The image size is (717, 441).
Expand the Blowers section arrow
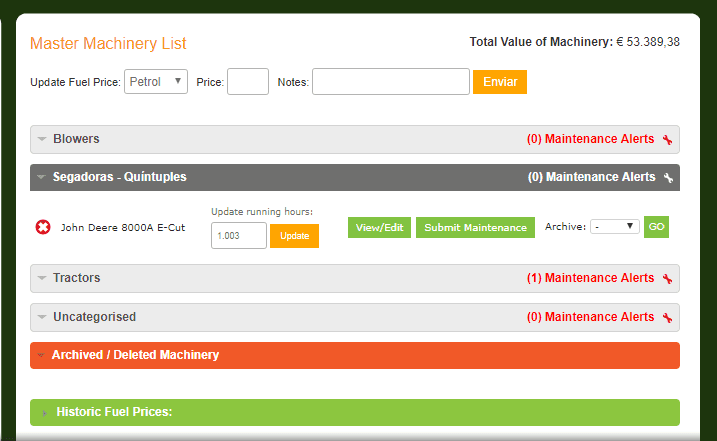click(x=42, y=139)
